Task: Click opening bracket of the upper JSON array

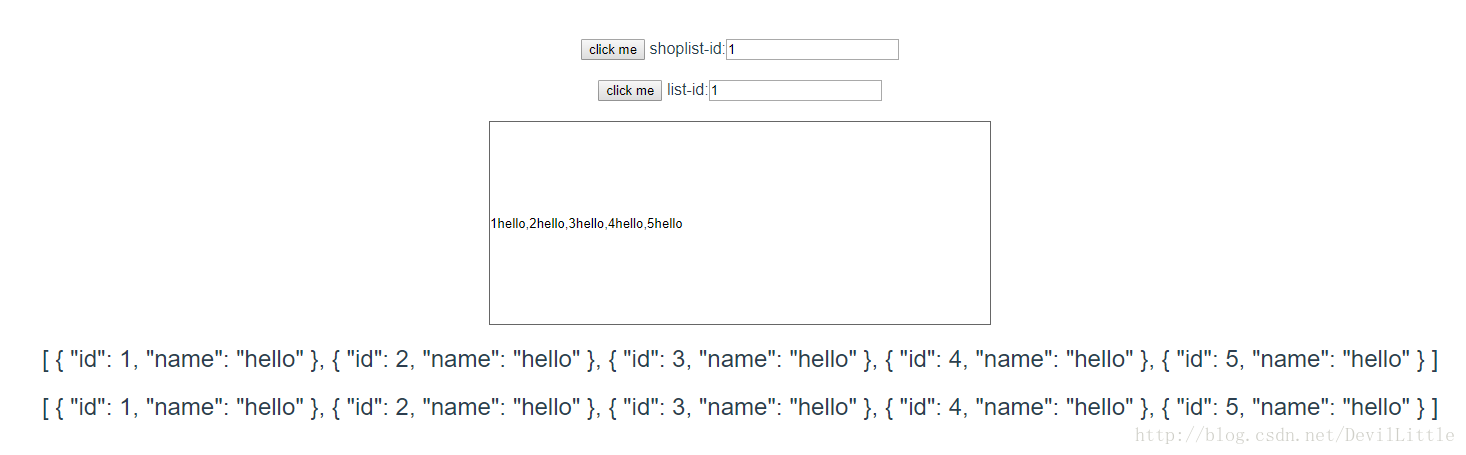Action: tap(46, 360)
